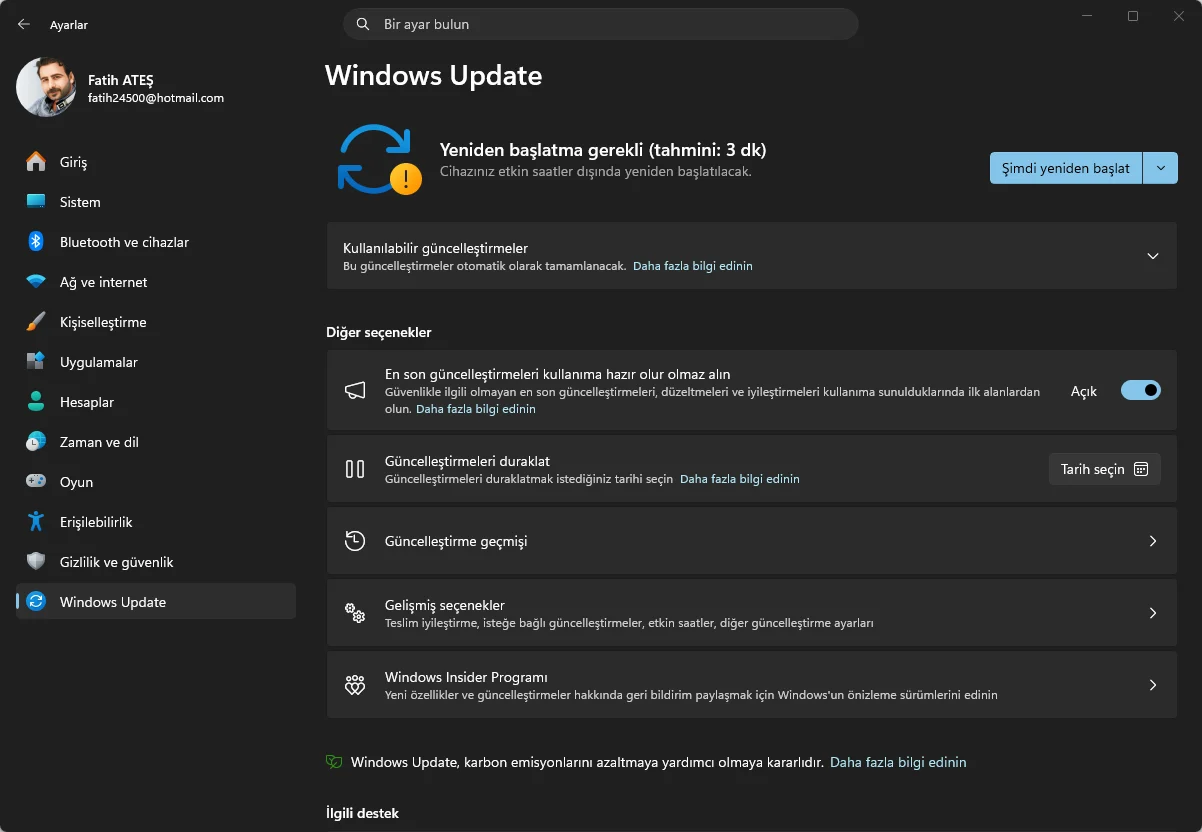Click the Giriş home icon
This screenshot has height=832, width=1202.
click(x=36, y=162)
